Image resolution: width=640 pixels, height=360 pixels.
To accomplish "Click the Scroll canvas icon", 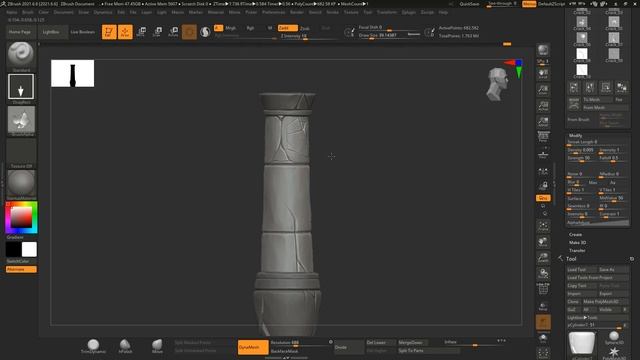I will pos(543,74).
